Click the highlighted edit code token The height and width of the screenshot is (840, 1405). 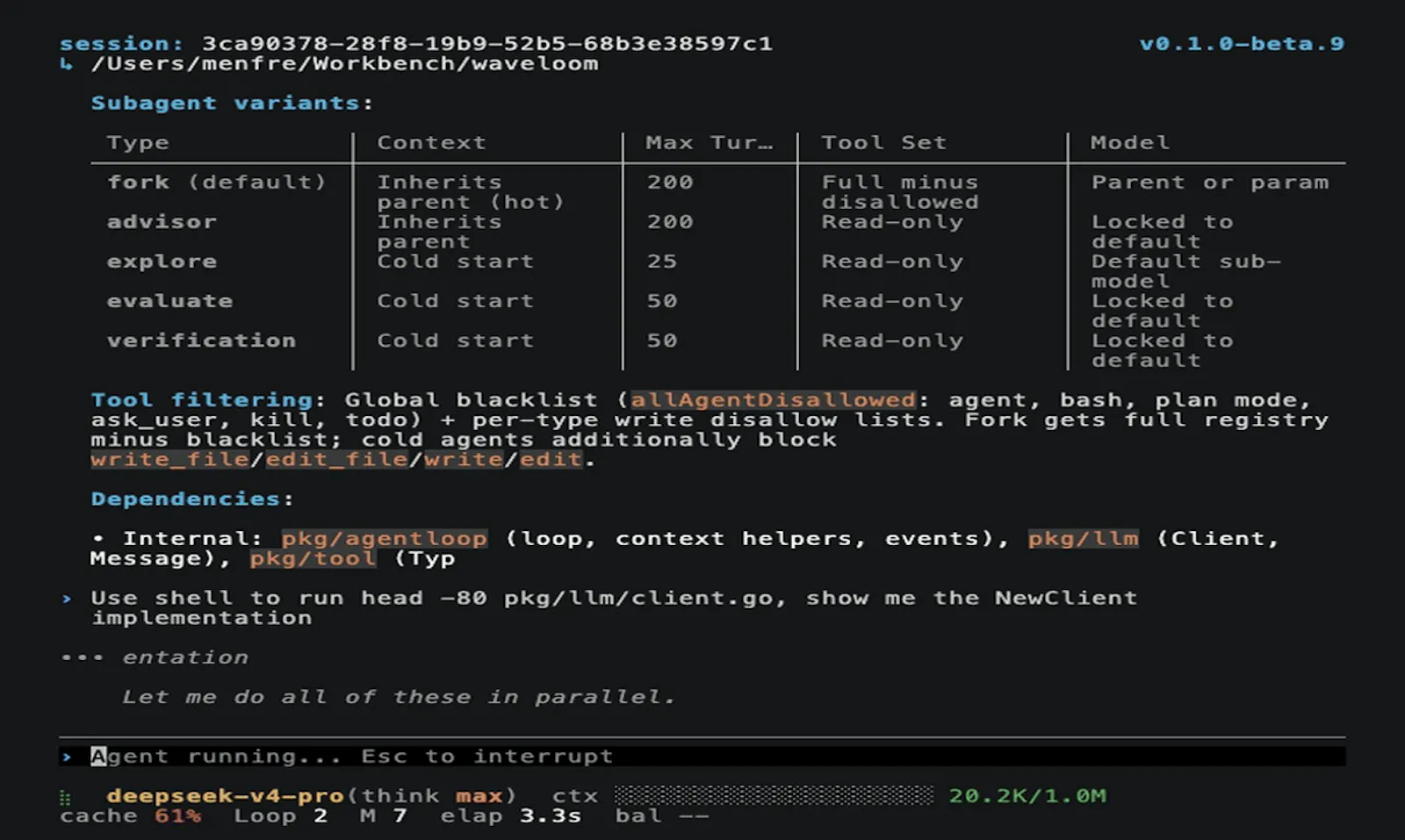(551, 459)
